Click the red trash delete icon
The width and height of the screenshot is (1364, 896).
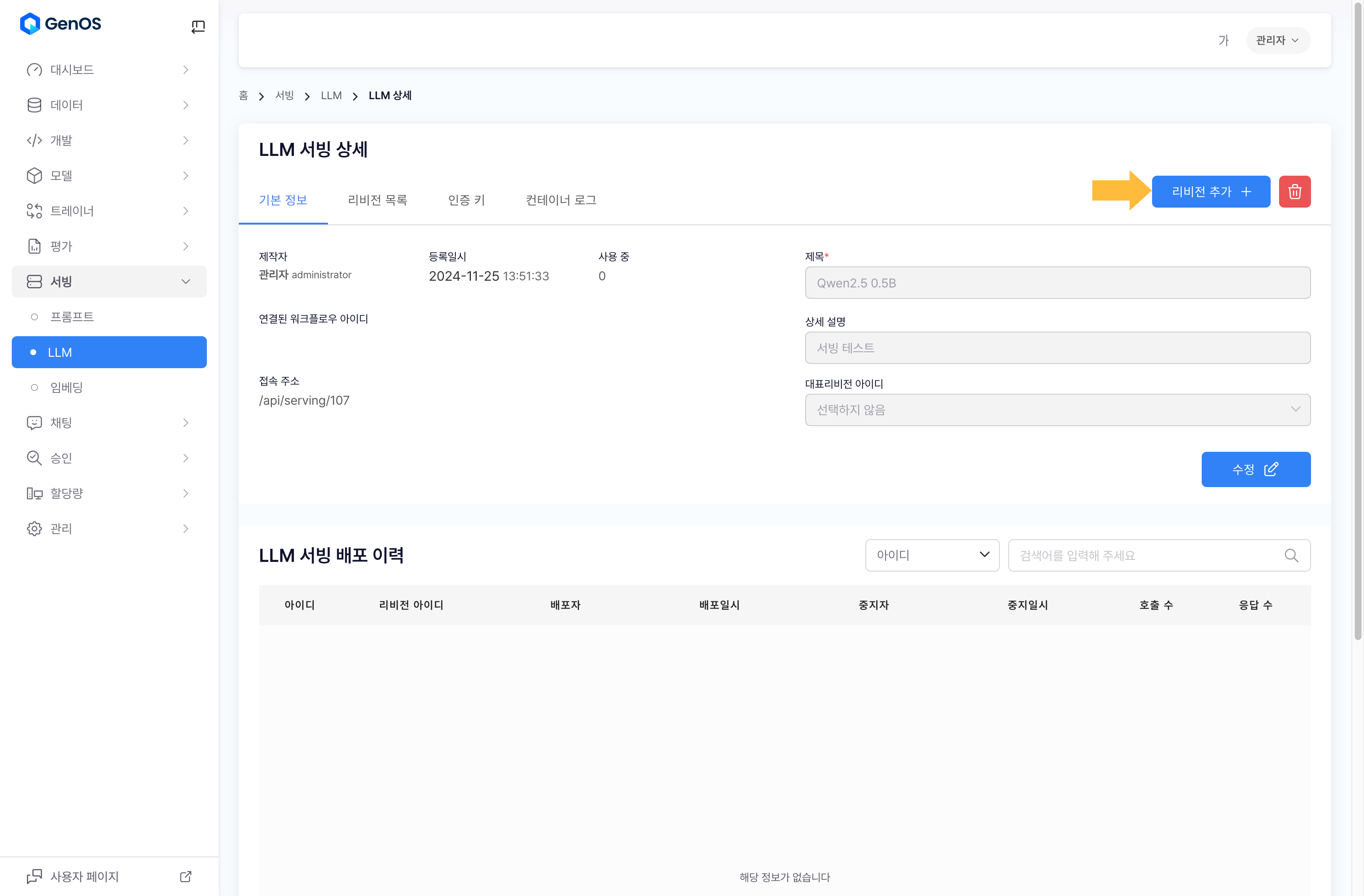(x=1294, y=191)
